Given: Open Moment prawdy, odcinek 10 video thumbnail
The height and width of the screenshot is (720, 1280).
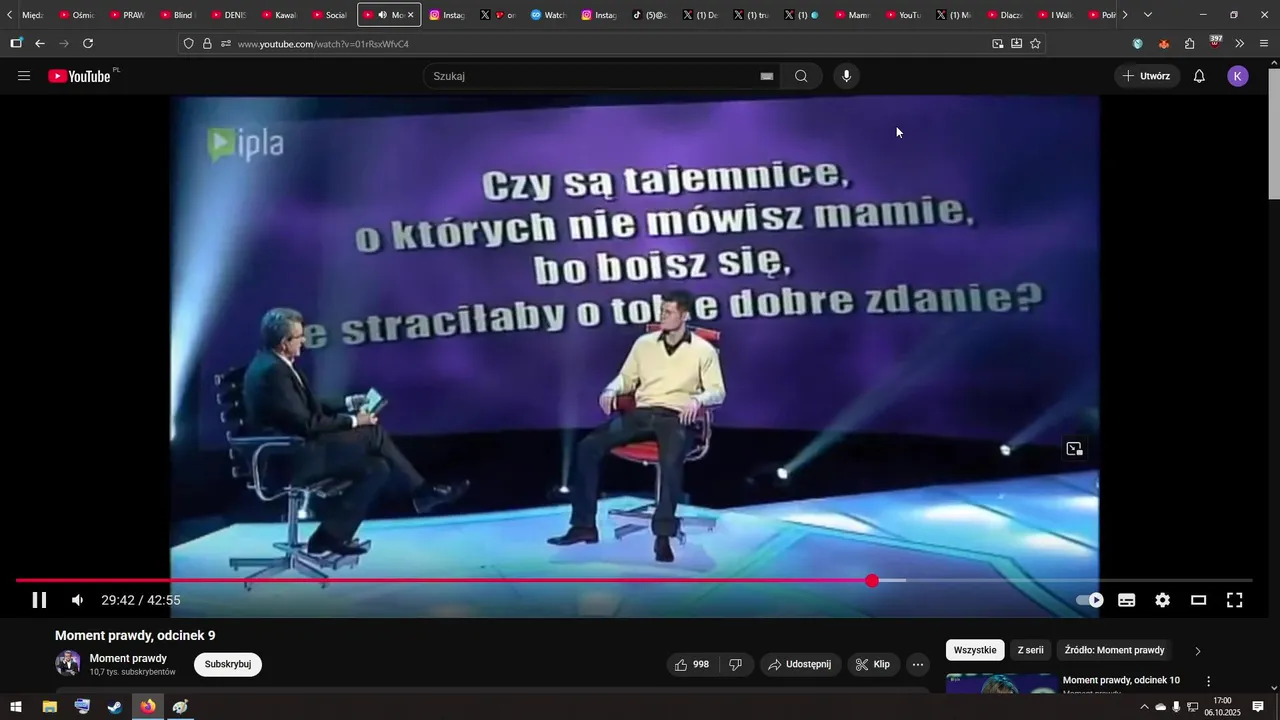Looking at the screenshot, I should (x=1001, y=683).
